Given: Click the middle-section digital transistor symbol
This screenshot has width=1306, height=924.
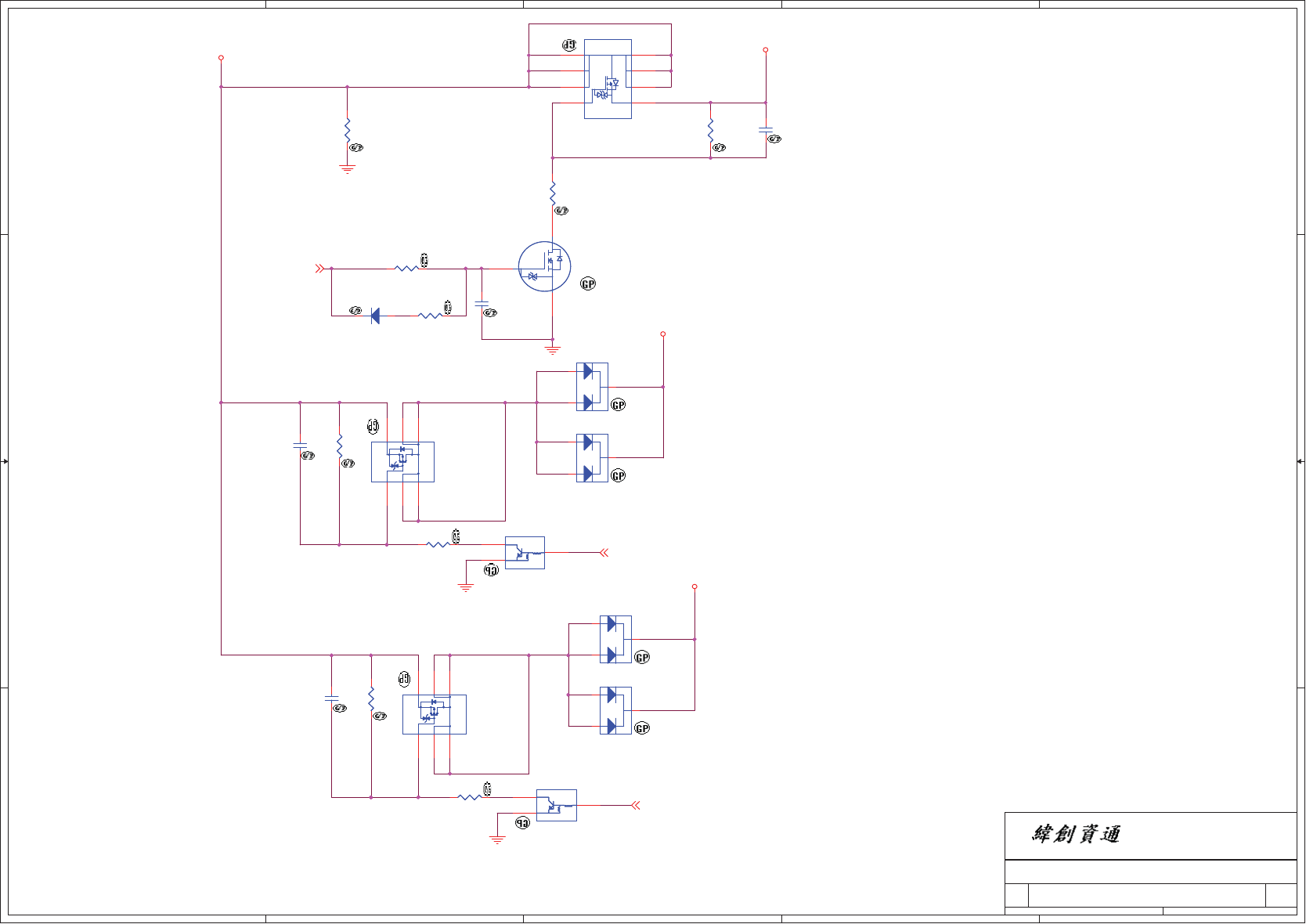Looking at the screenshot, I should click(525, 553).
